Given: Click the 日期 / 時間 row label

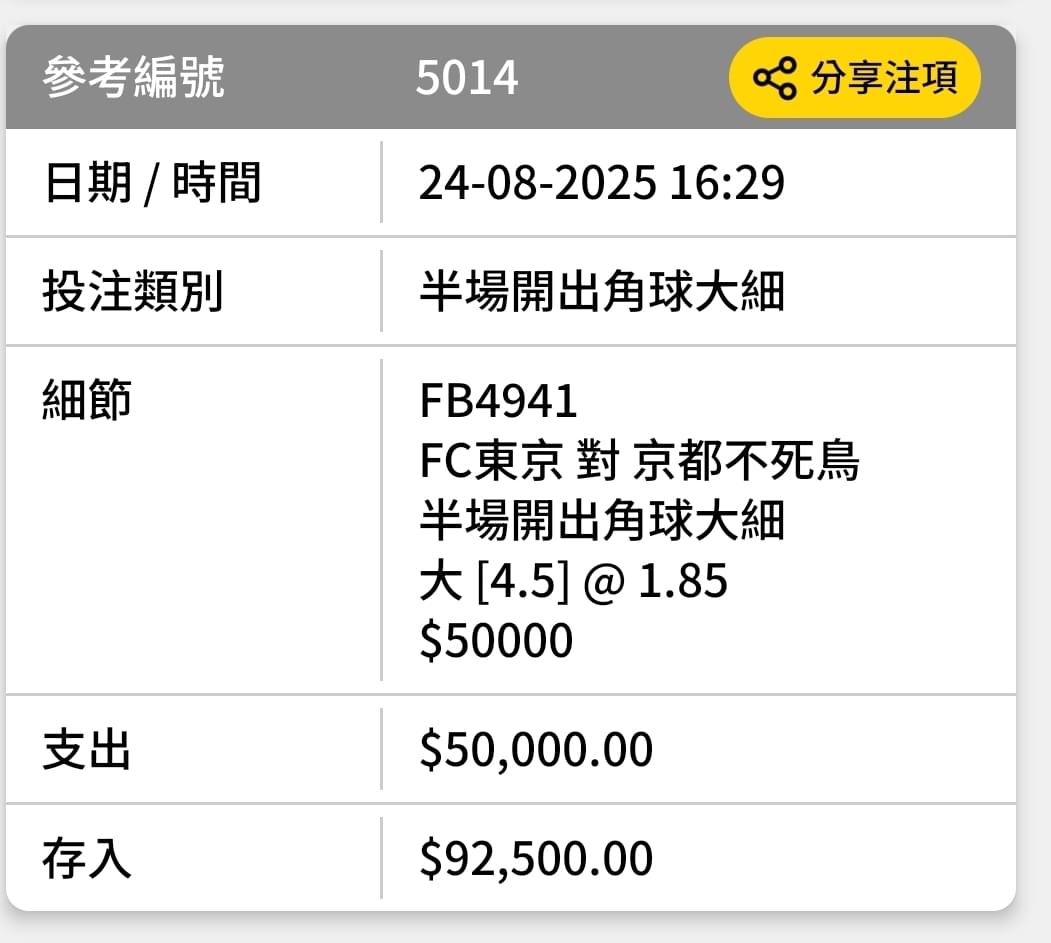Looking at the screenshot, I should [152, 182].
